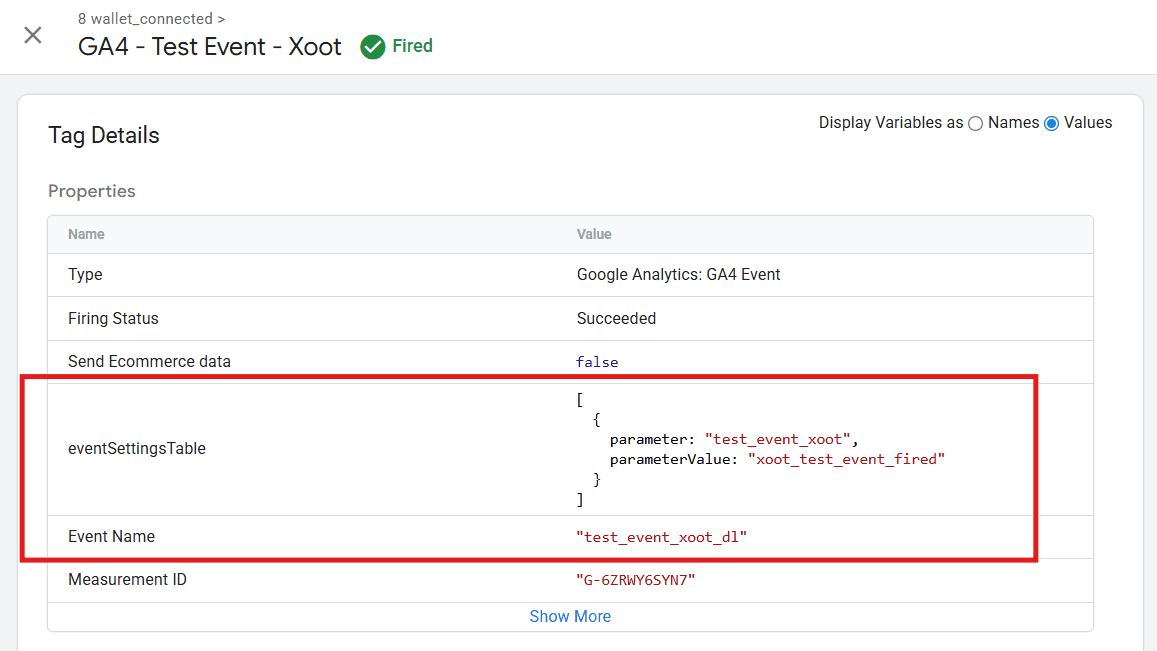The image size is (1157, 651).
Task: Click the green Fired status checkmark icon
Action: [373, 46]
